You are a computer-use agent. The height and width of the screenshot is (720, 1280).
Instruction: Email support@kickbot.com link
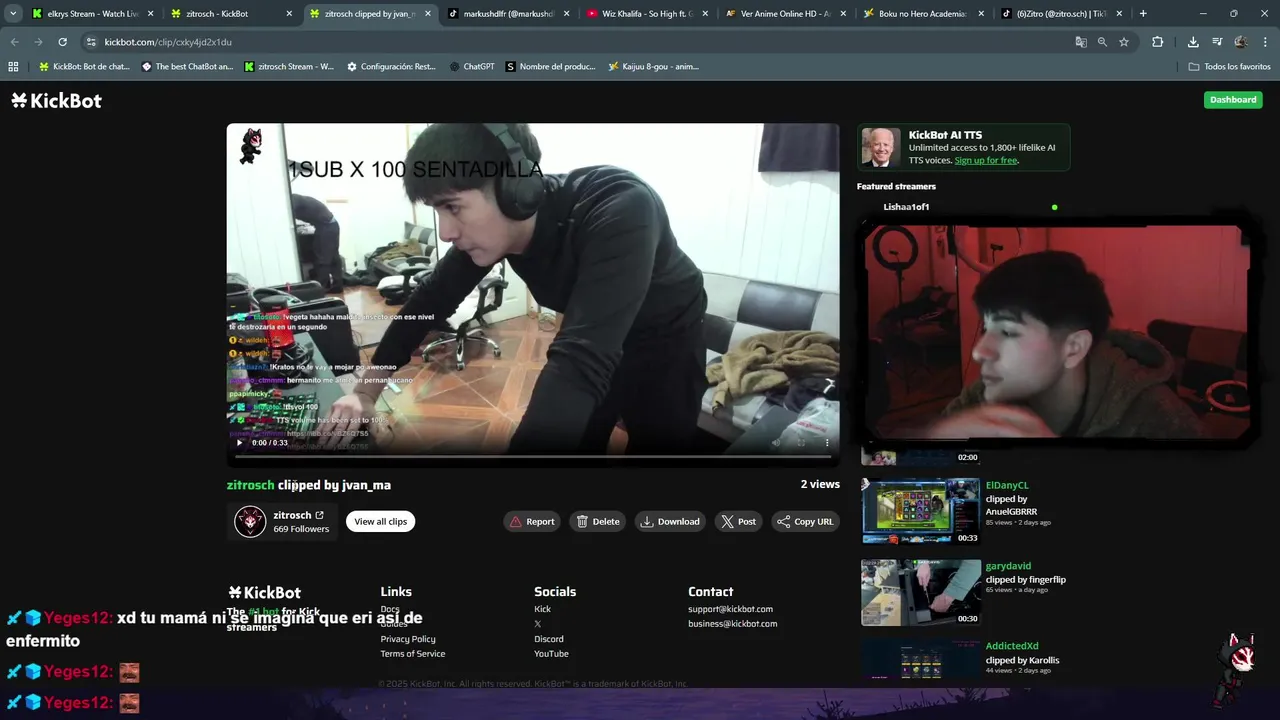(730, 609)
